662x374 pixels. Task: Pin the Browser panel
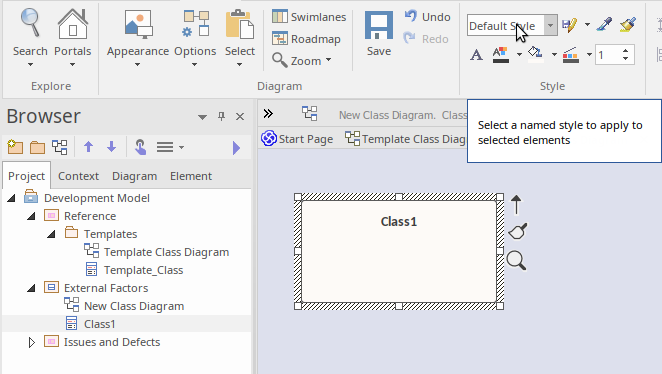pos(221,117)
